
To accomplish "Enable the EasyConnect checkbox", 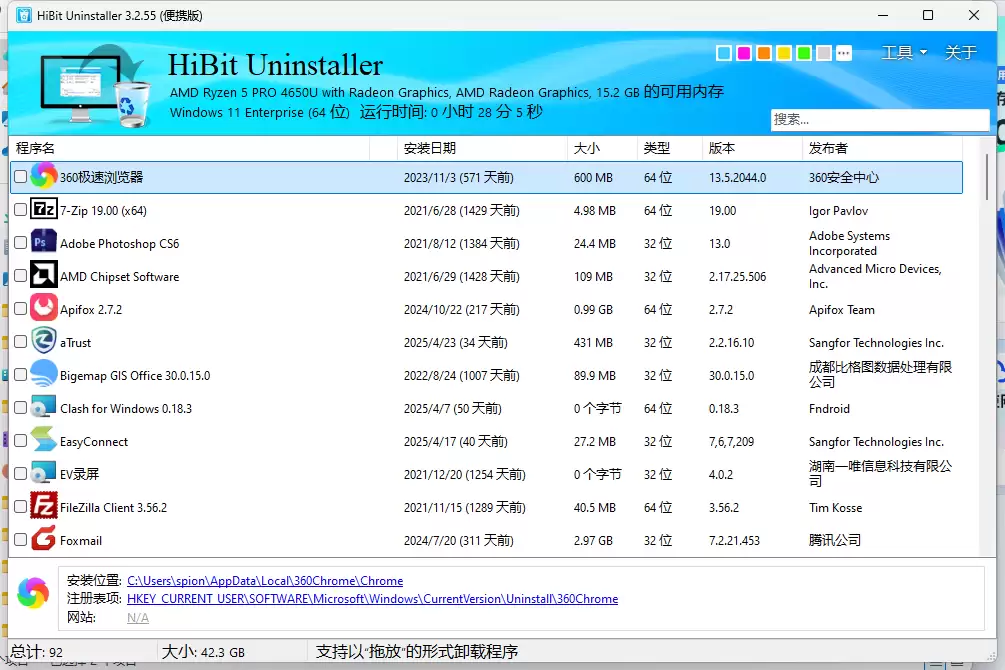I will click(21, 440).
